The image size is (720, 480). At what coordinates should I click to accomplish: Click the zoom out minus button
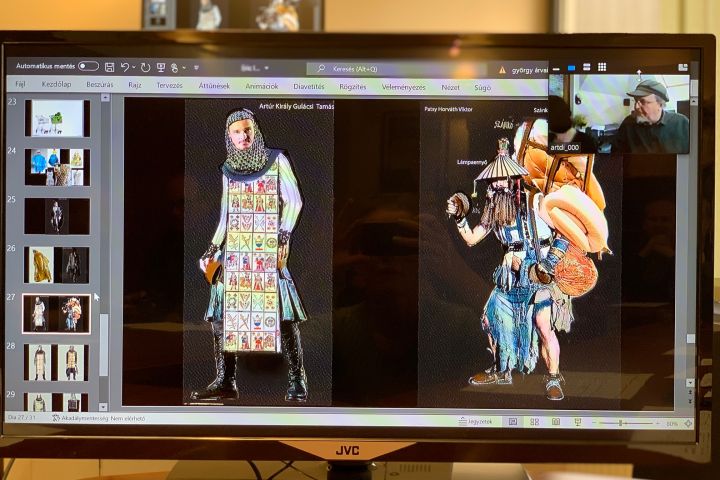[594, 423]
